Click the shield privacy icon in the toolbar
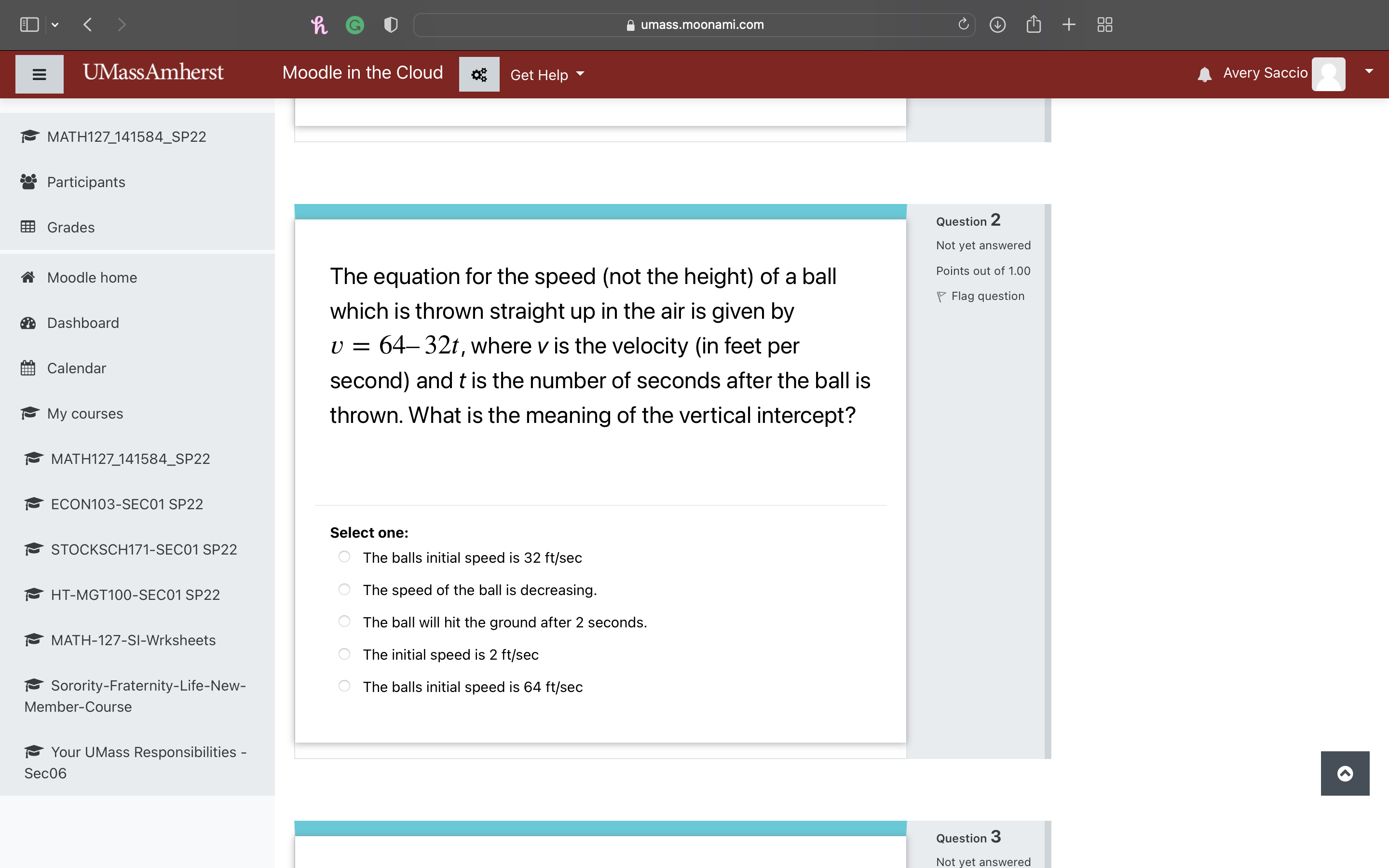This screenshot has height=868, width=1389. coord(390,25)
